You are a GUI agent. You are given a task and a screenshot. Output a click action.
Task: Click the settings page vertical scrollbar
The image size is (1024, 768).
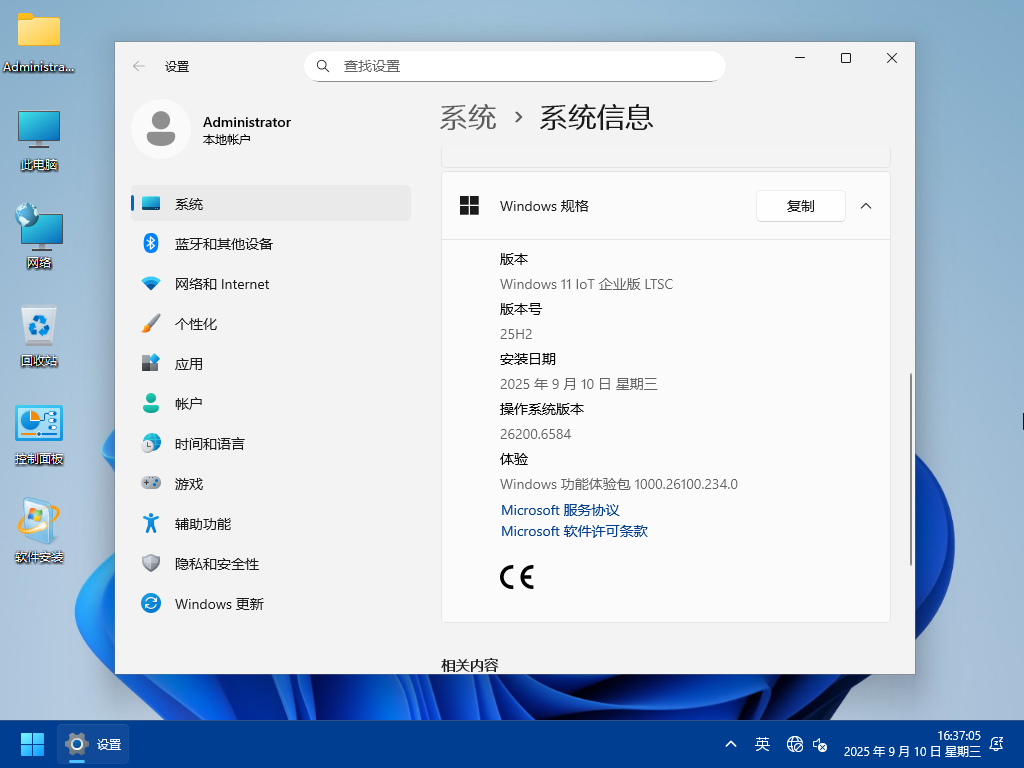[x=910, y=468]
